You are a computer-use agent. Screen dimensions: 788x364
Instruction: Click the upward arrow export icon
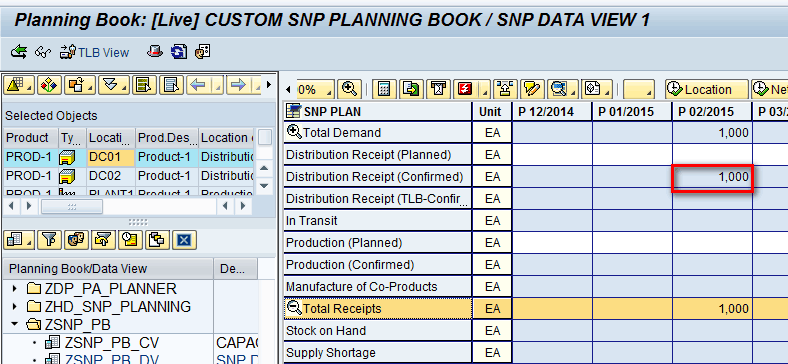click(x=505, y=89)
